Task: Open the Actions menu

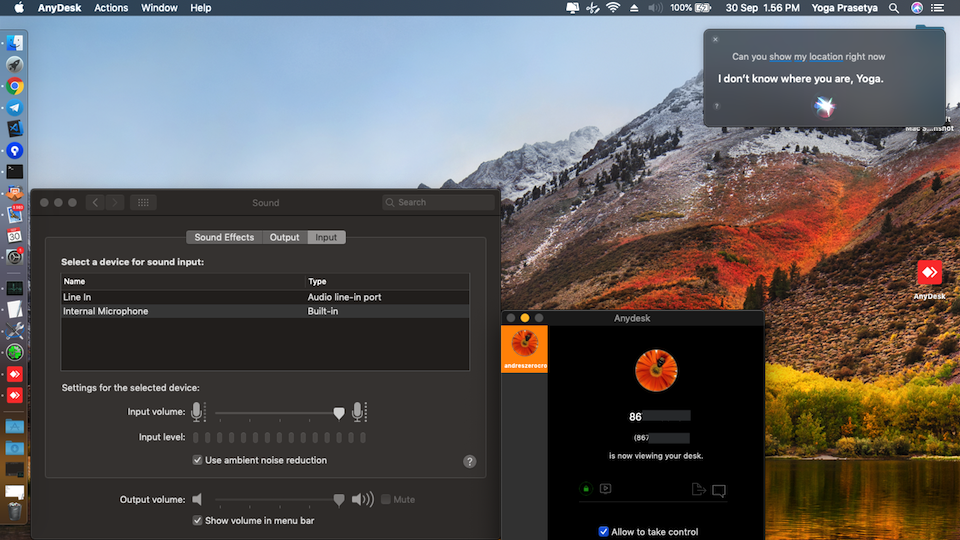Action: coord(111,8)
